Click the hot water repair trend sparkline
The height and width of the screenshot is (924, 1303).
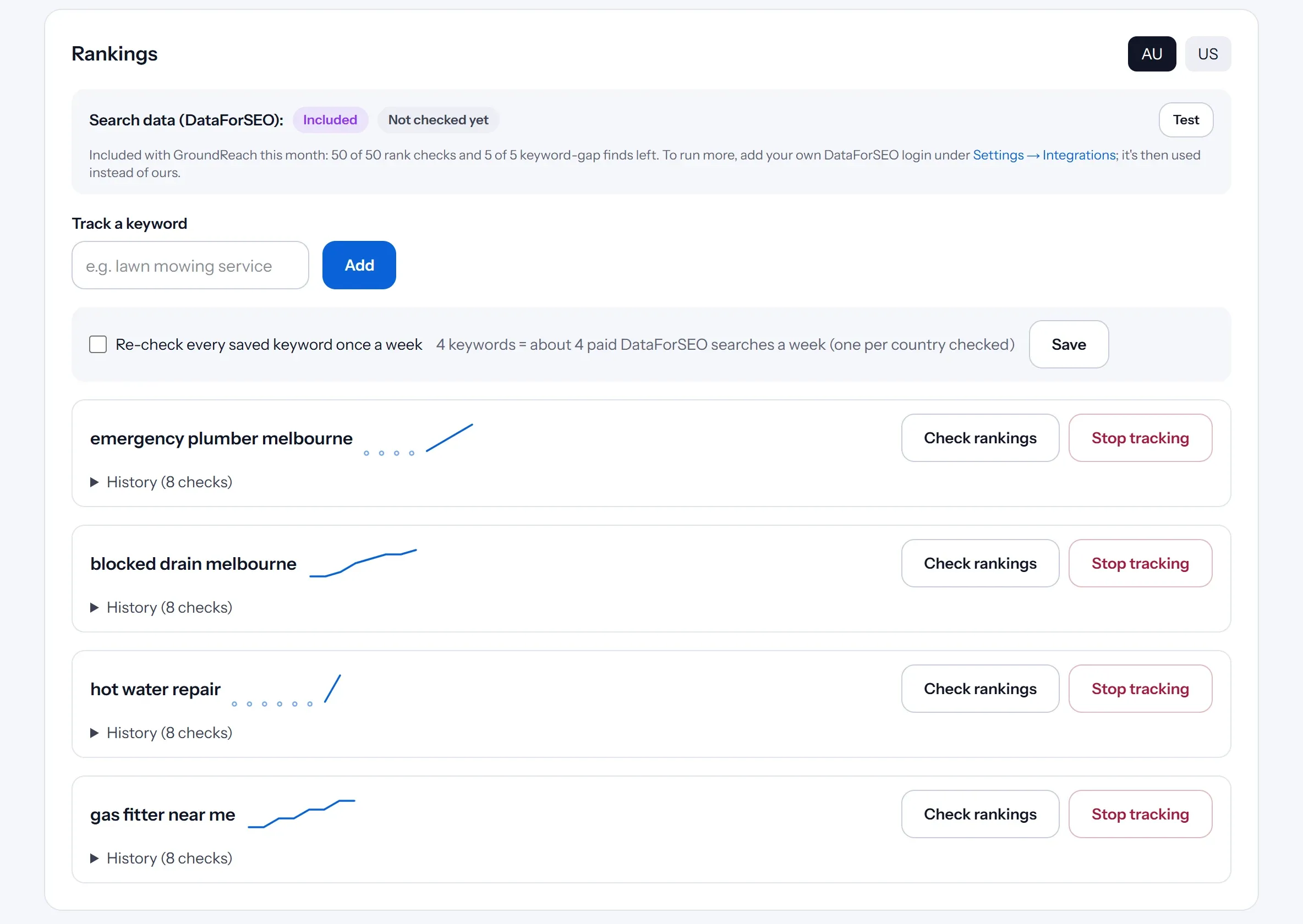coord(286,690)
